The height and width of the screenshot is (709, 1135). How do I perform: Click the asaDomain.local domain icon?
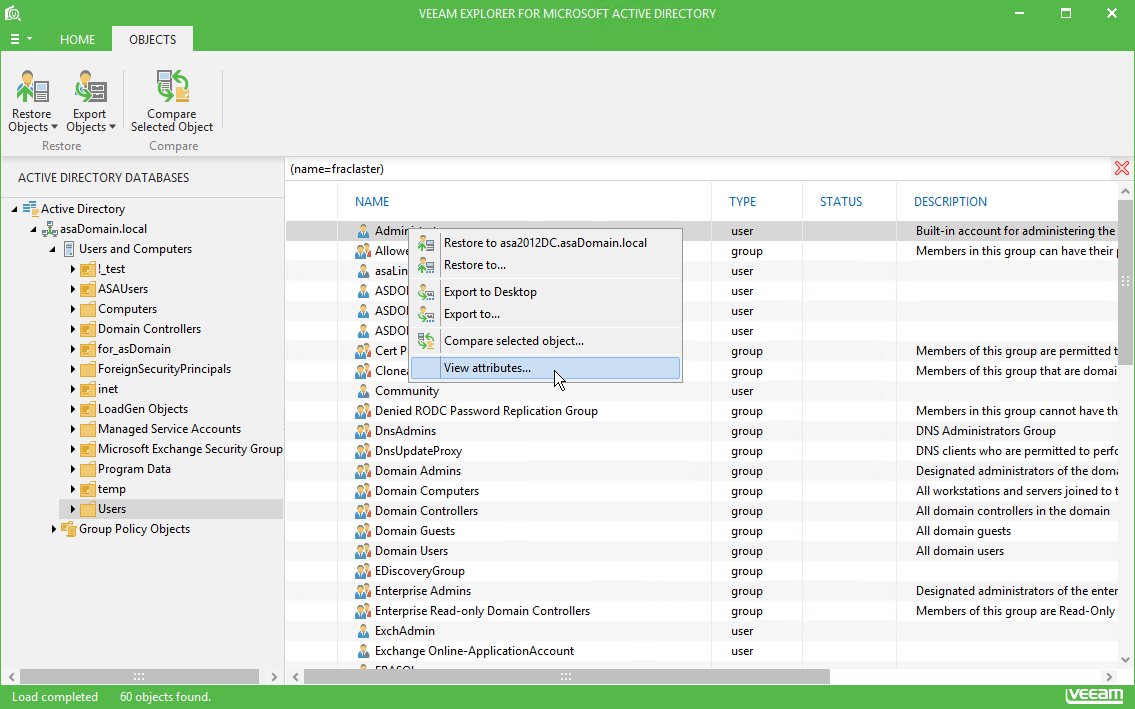[50, 230]
